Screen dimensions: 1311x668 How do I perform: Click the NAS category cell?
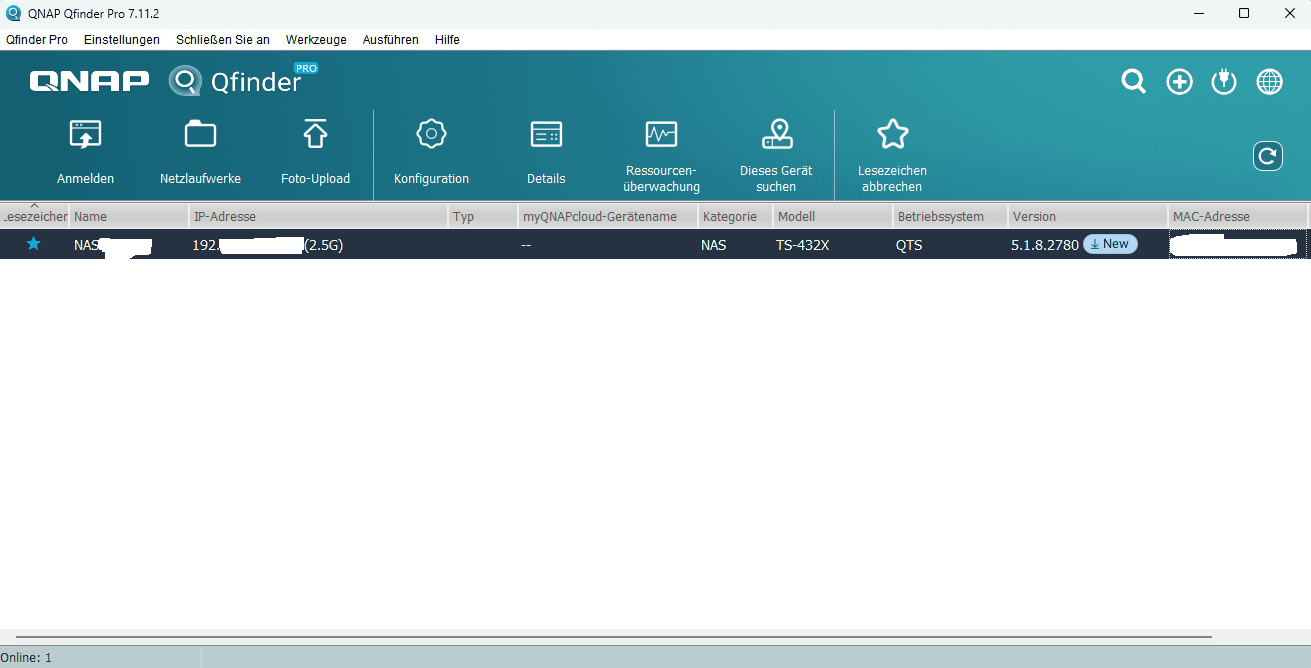[714, 245]
